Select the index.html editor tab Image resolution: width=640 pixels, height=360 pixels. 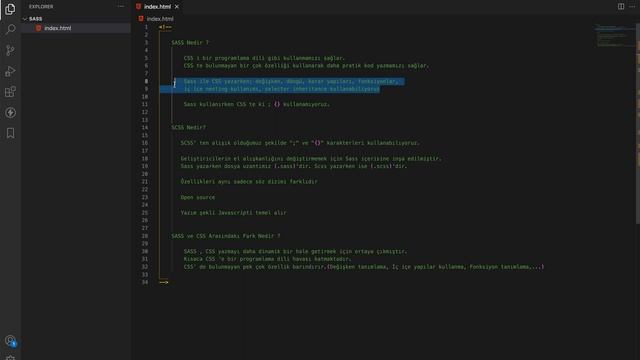click(157, 7)
